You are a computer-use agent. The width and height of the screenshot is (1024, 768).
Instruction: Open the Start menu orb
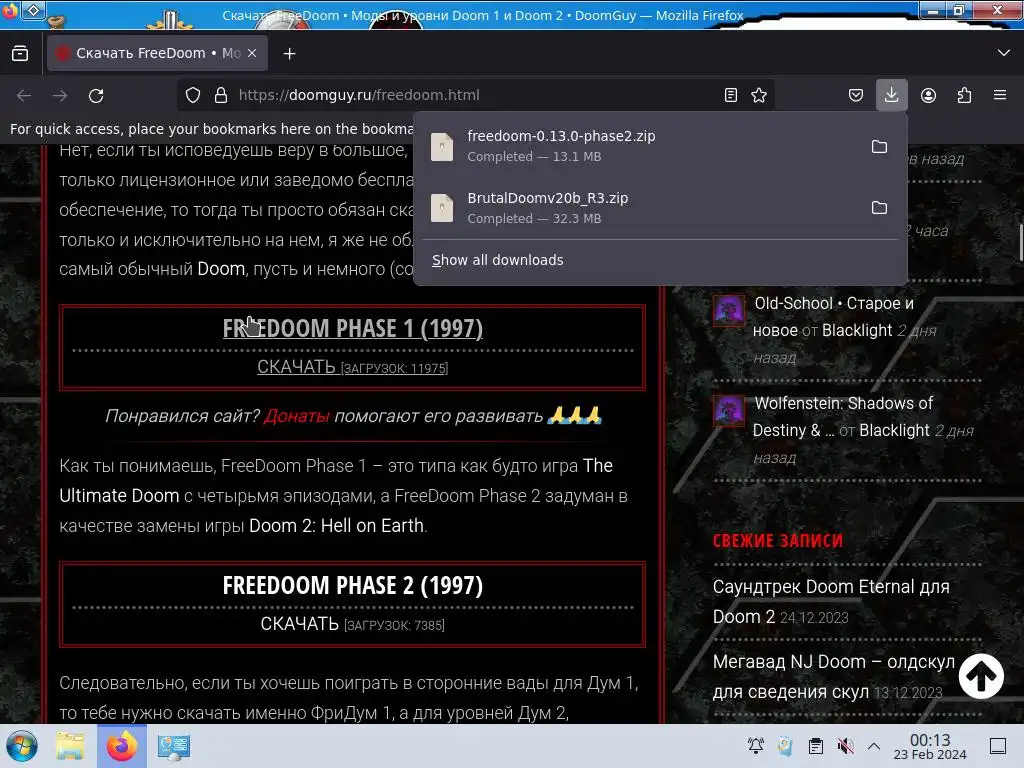pyautogui.click(x=22, y=746)
